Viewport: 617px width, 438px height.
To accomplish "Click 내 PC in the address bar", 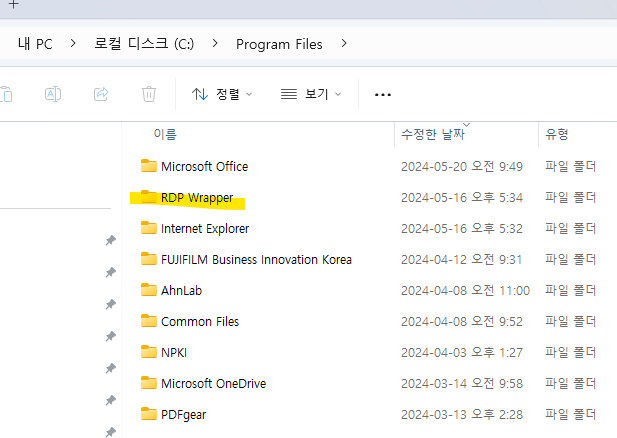I will click(x=35, y=44).
